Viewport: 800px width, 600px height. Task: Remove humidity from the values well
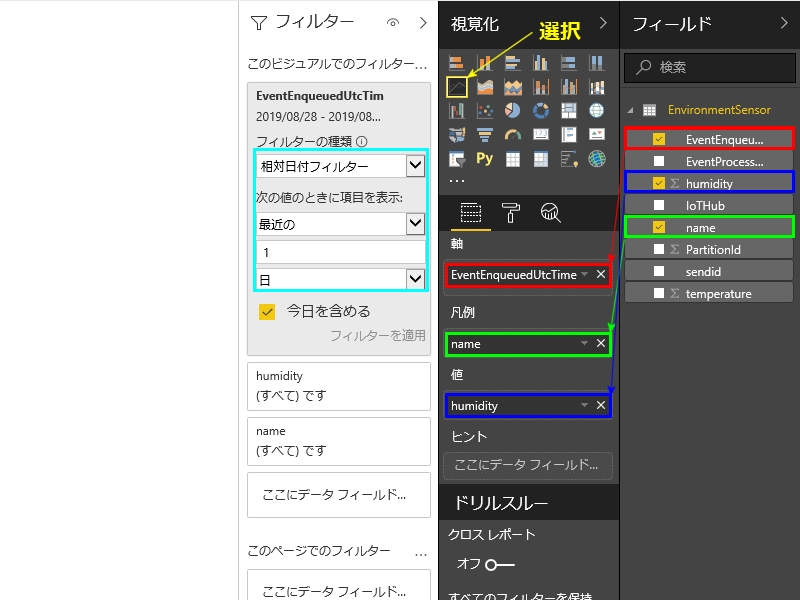601,405
